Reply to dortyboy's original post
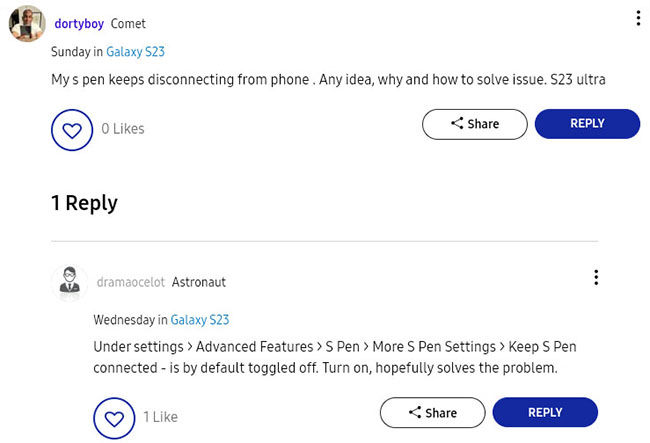The height and width of the screenshot is (443, 650). coord(587,123)
